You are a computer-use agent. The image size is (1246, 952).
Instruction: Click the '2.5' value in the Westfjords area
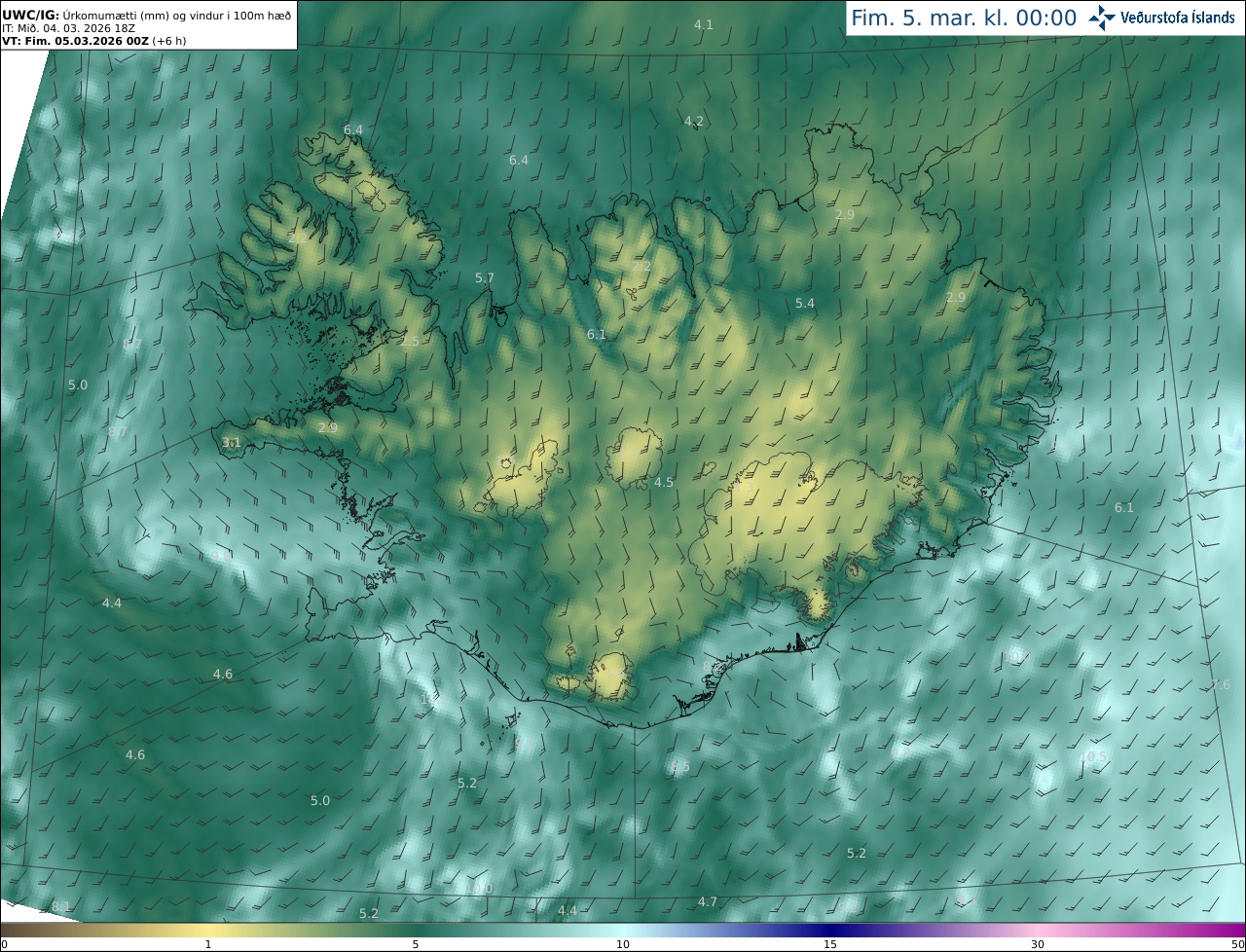[x=410, y=341]
